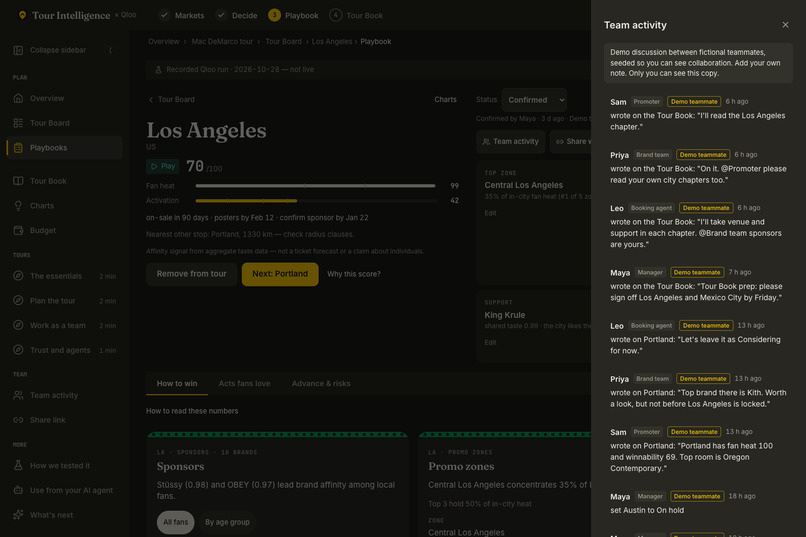Go to the Decide step
The width and height of the screenshot is (806, 537).
click(237, 15)
